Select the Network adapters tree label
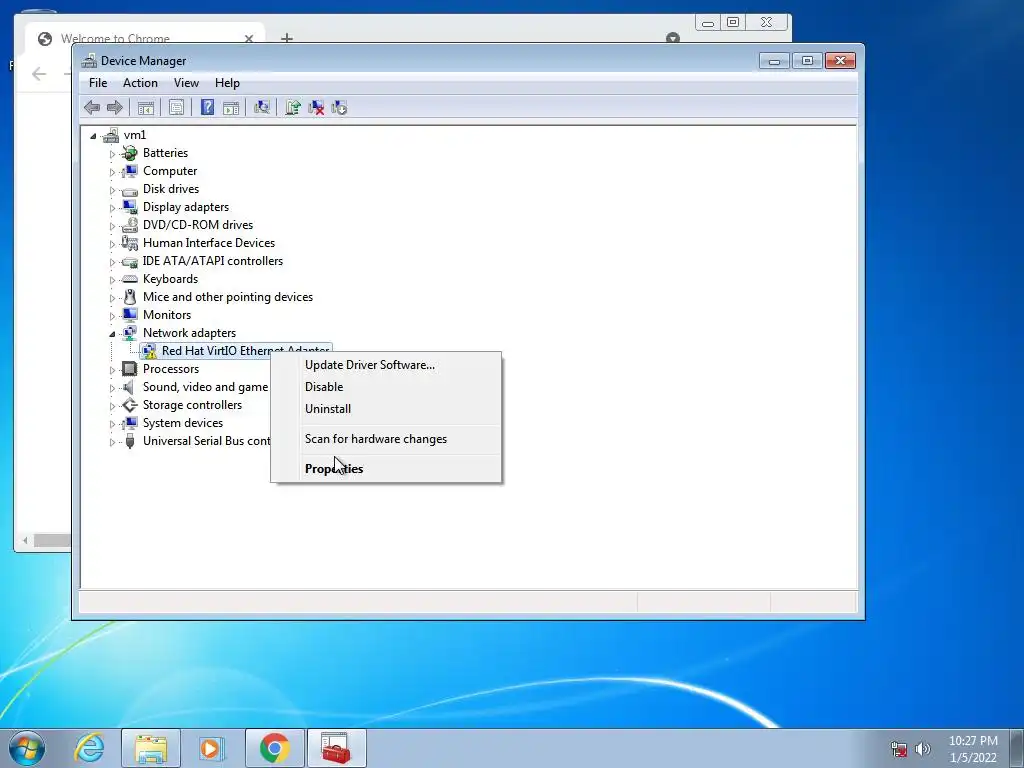 pyautogui.click(x=189, y=333)
